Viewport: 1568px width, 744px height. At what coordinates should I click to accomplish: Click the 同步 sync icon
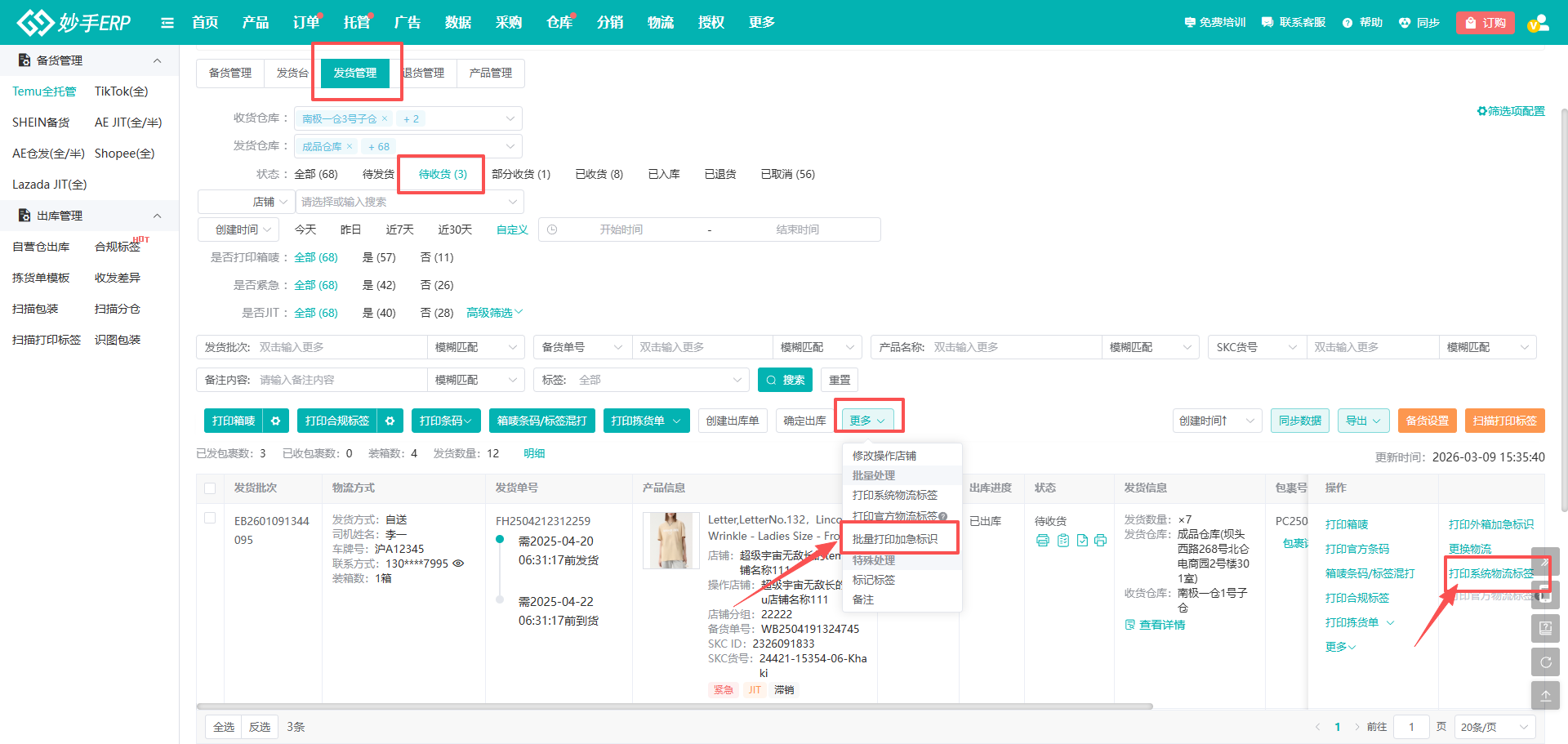(1405, 23)
